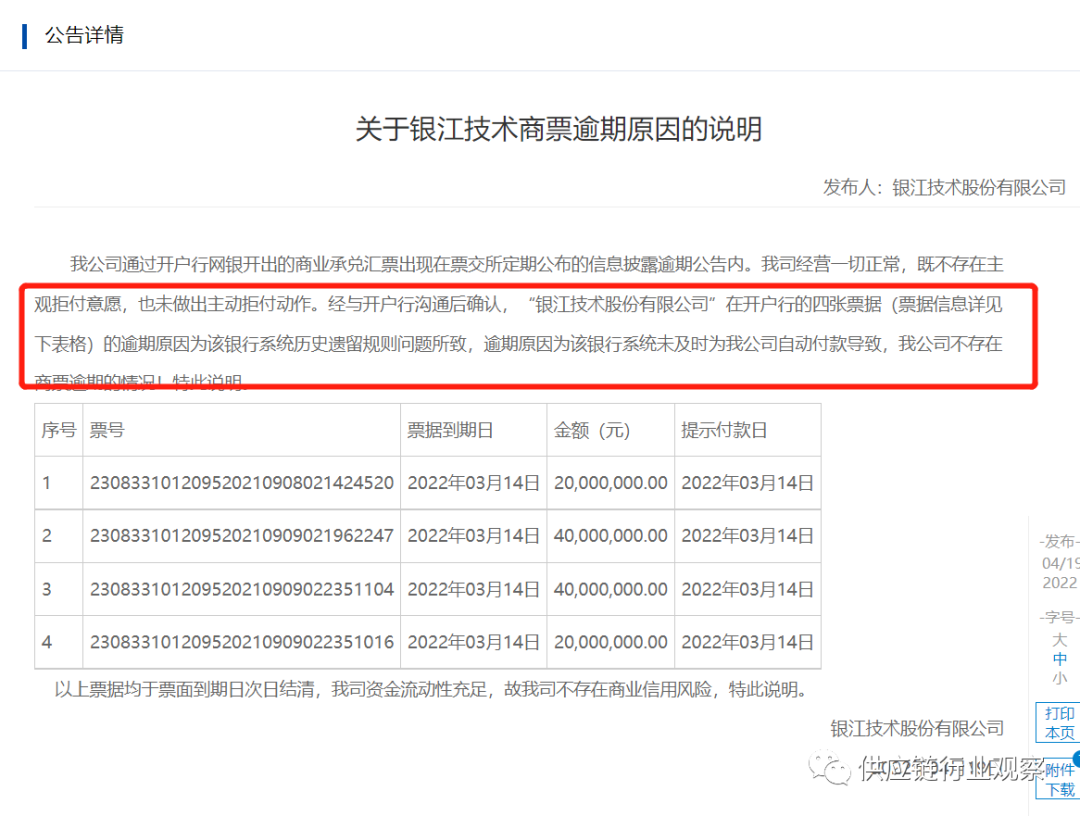
Task: Click serial number 3 in the table
Action: pos(46,589)
